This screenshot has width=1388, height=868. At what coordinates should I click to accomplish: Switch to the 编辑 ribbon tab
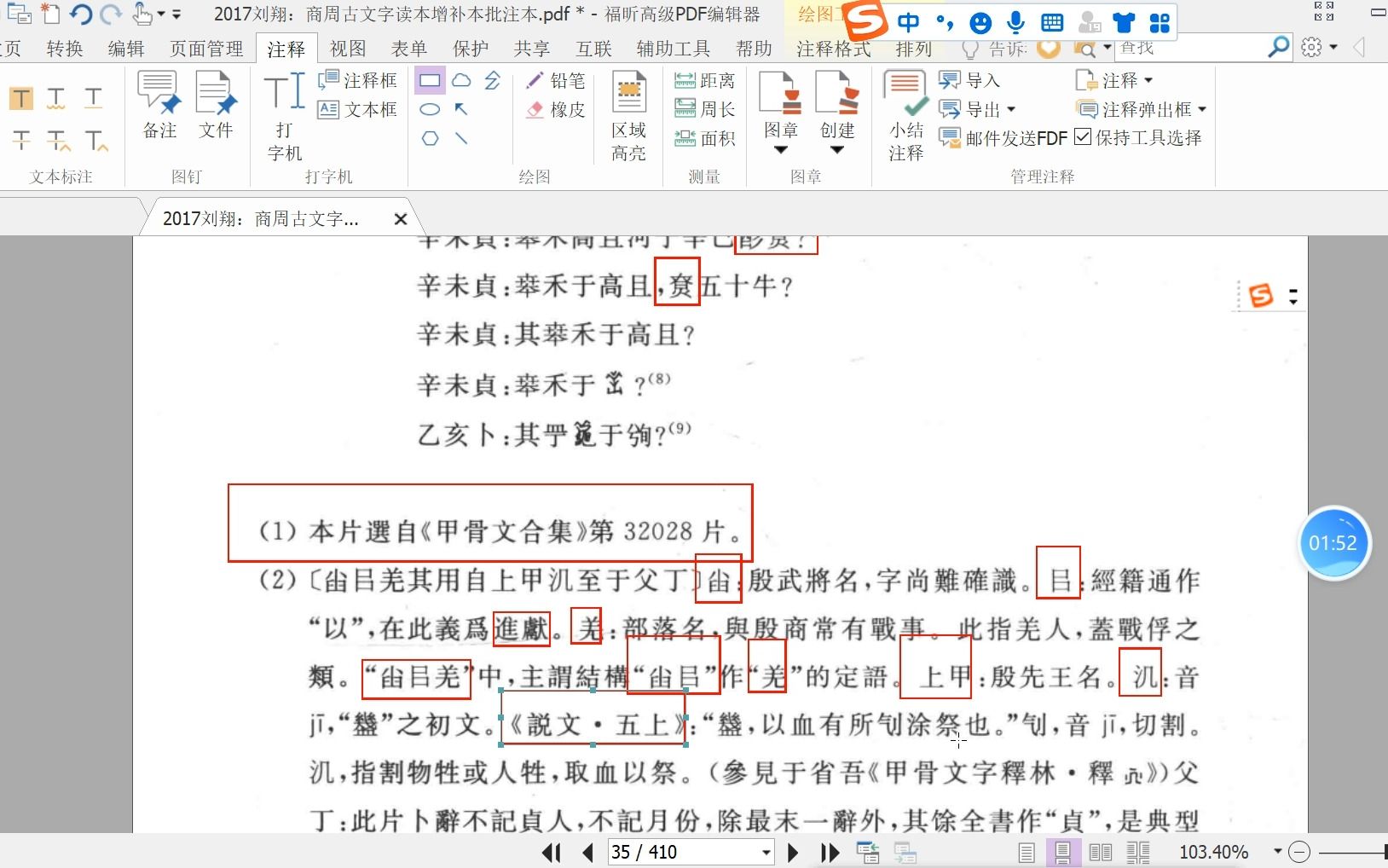[x=126, y=49]
